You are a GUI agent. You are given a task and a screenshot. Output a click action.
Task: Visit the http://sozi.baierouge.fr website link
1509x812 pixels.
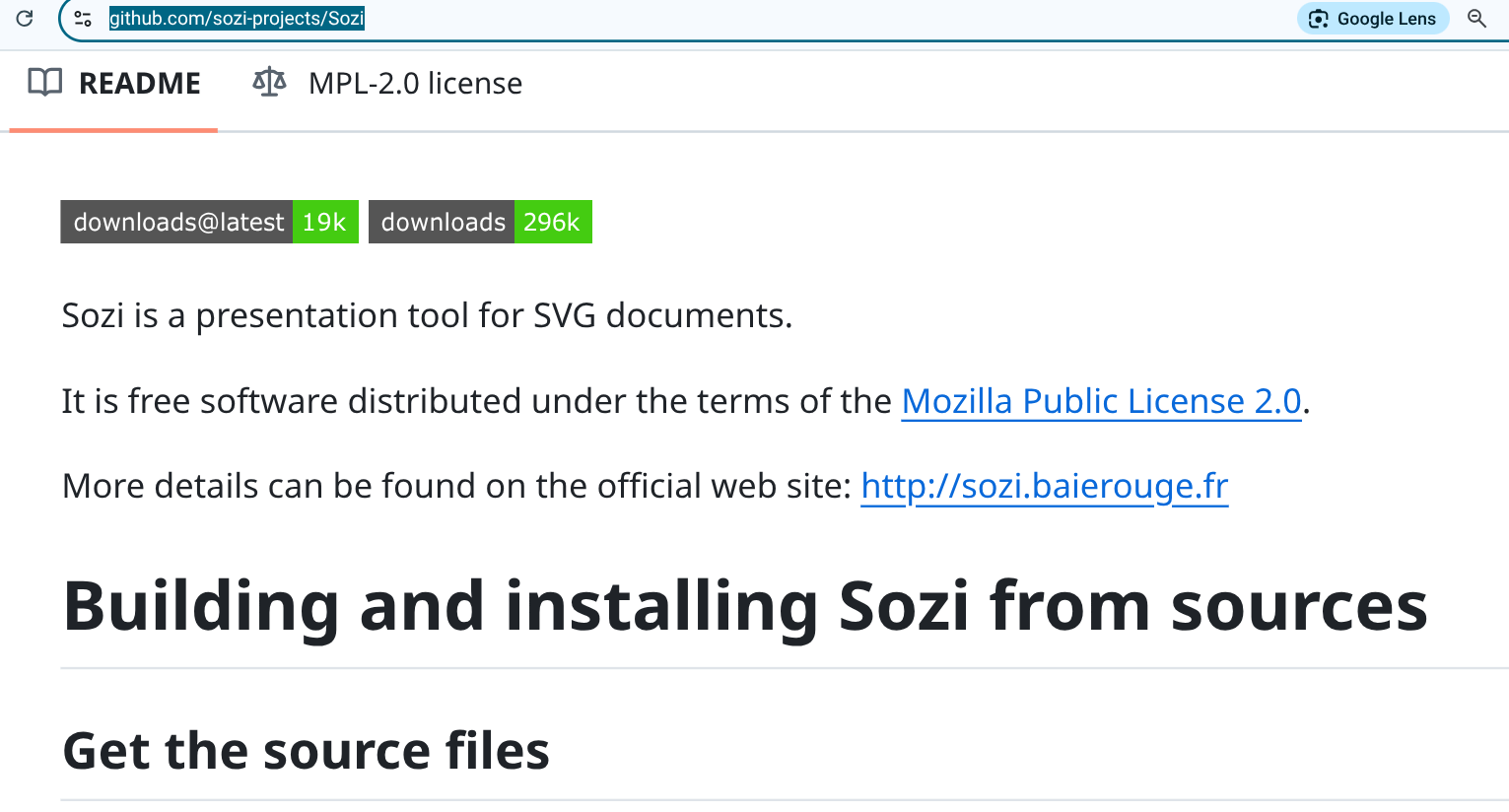click(1045, 486)
